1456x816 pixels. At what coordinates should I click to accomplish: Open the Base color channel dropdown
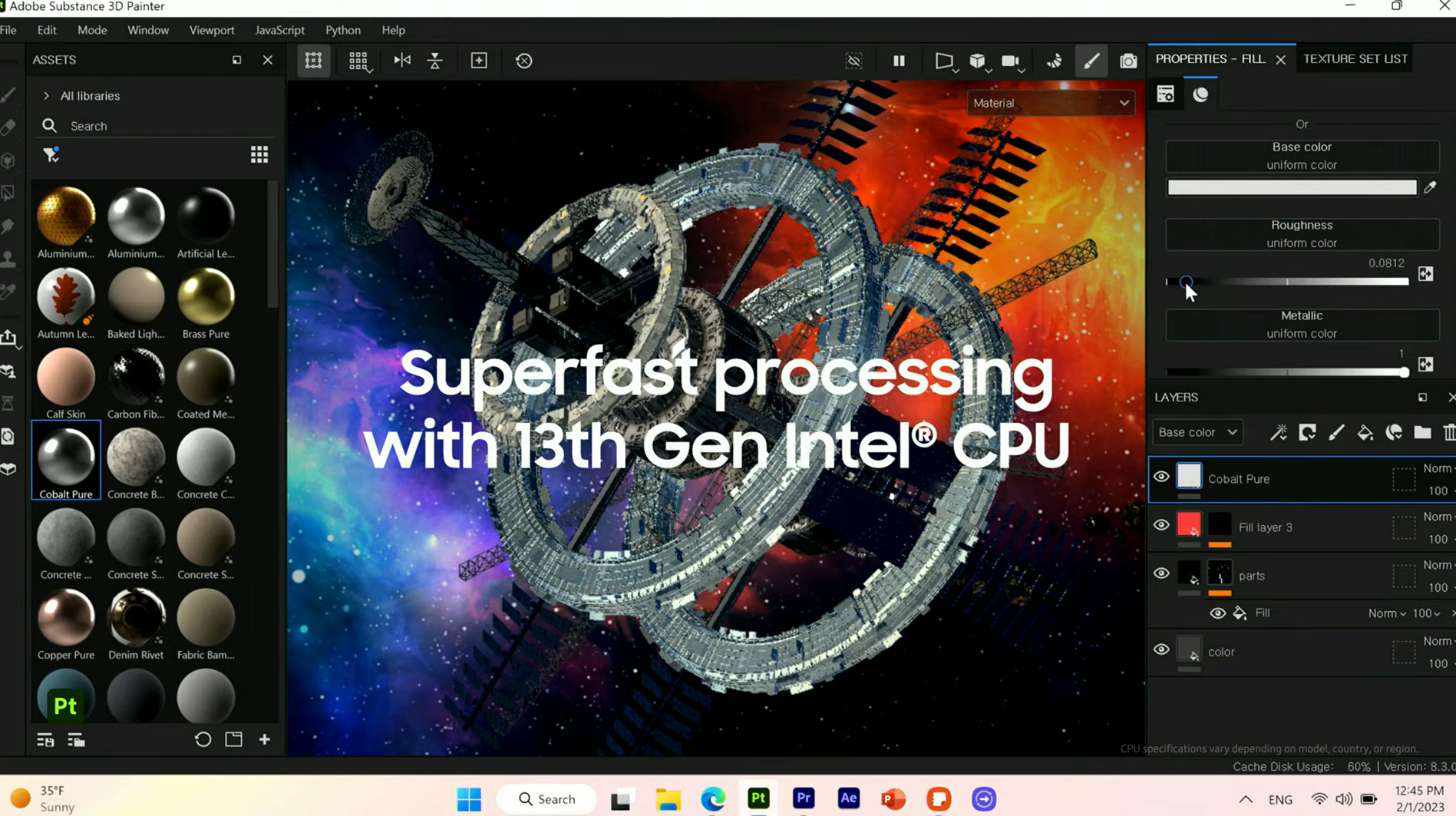coord(1197,433)
